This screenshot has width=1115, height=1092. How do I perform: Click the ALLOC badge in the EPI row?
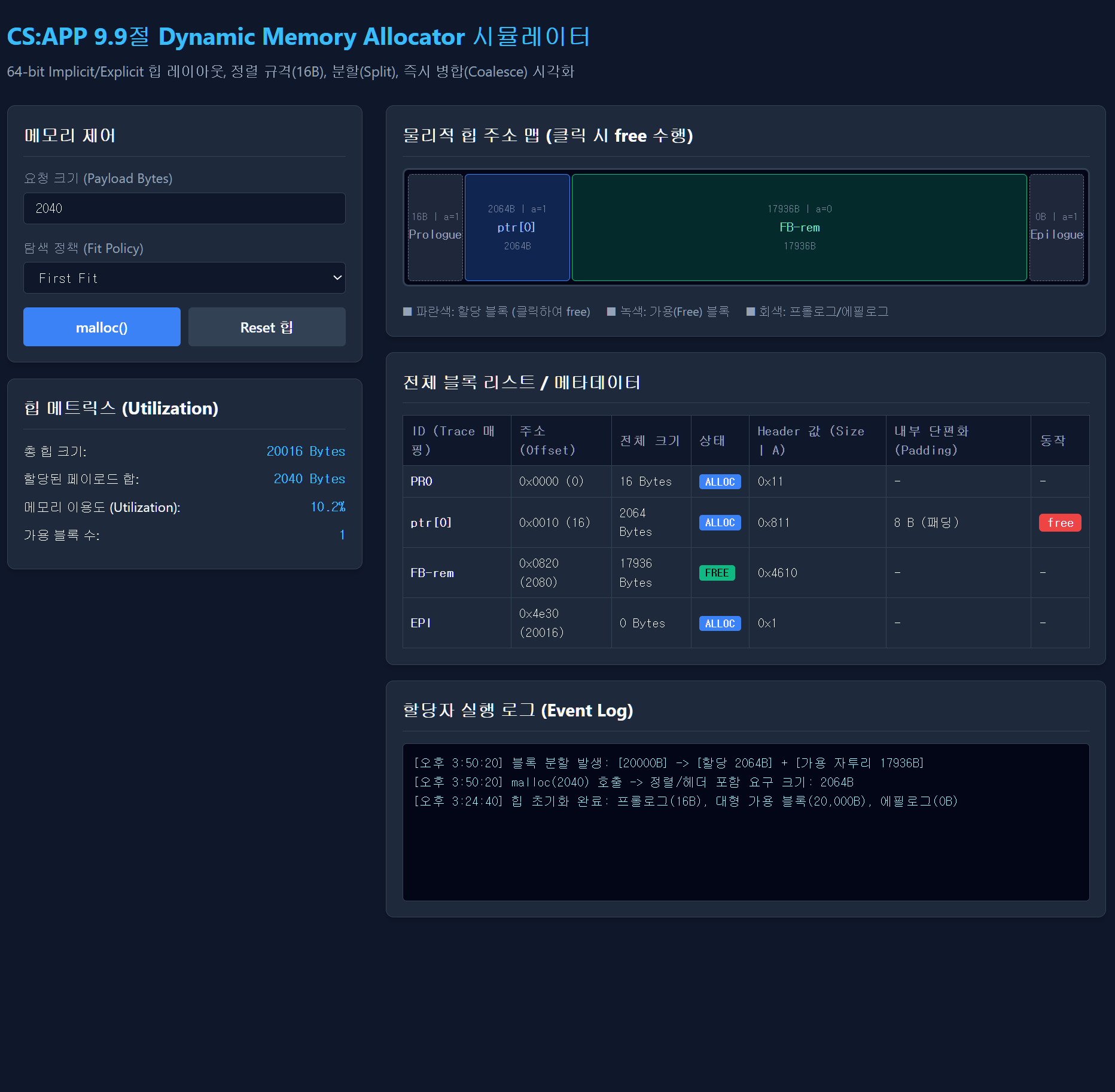tap(720, 623)
